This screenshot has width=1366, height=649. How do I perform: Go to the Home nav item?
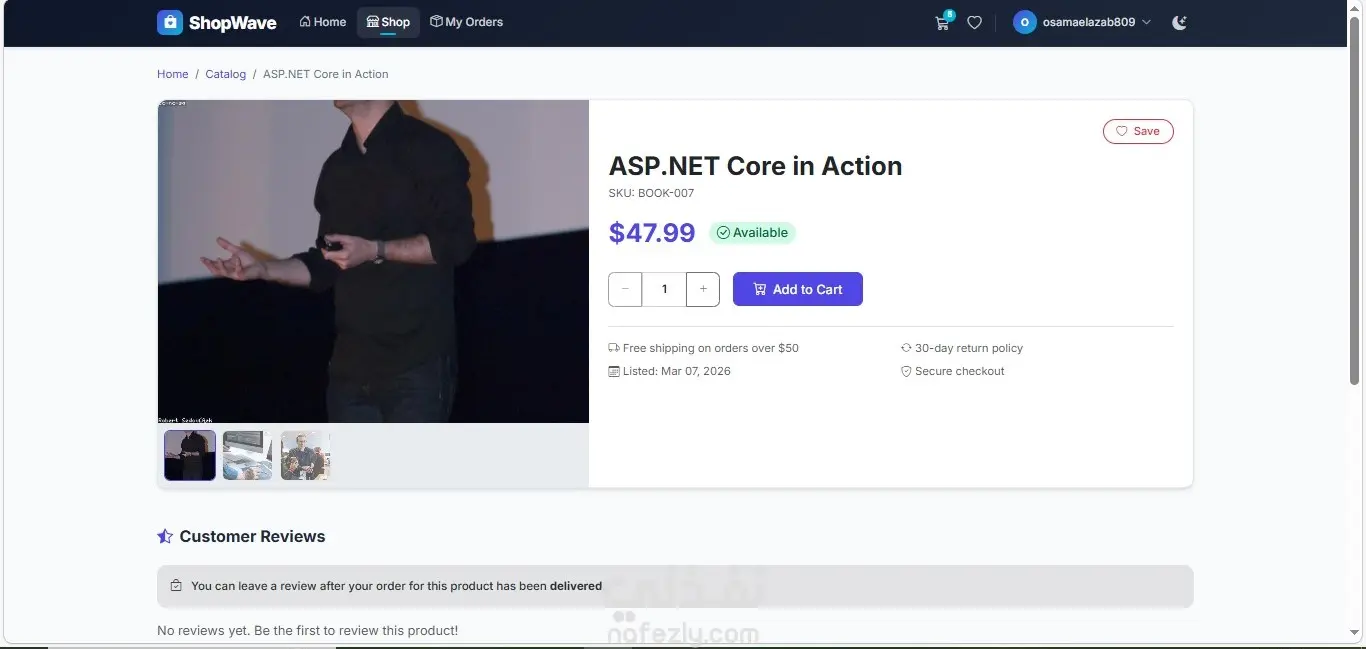pos(323,22)
